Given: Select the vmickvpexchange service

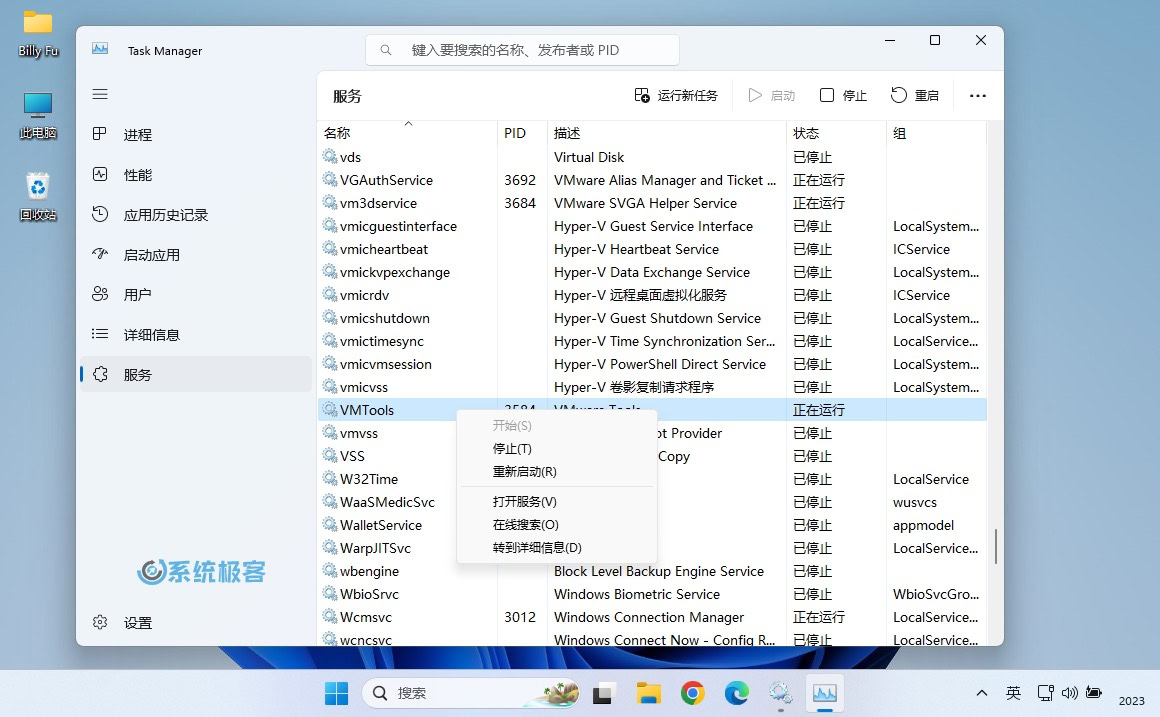Looking at the screenshot, I should pos(652,272).
